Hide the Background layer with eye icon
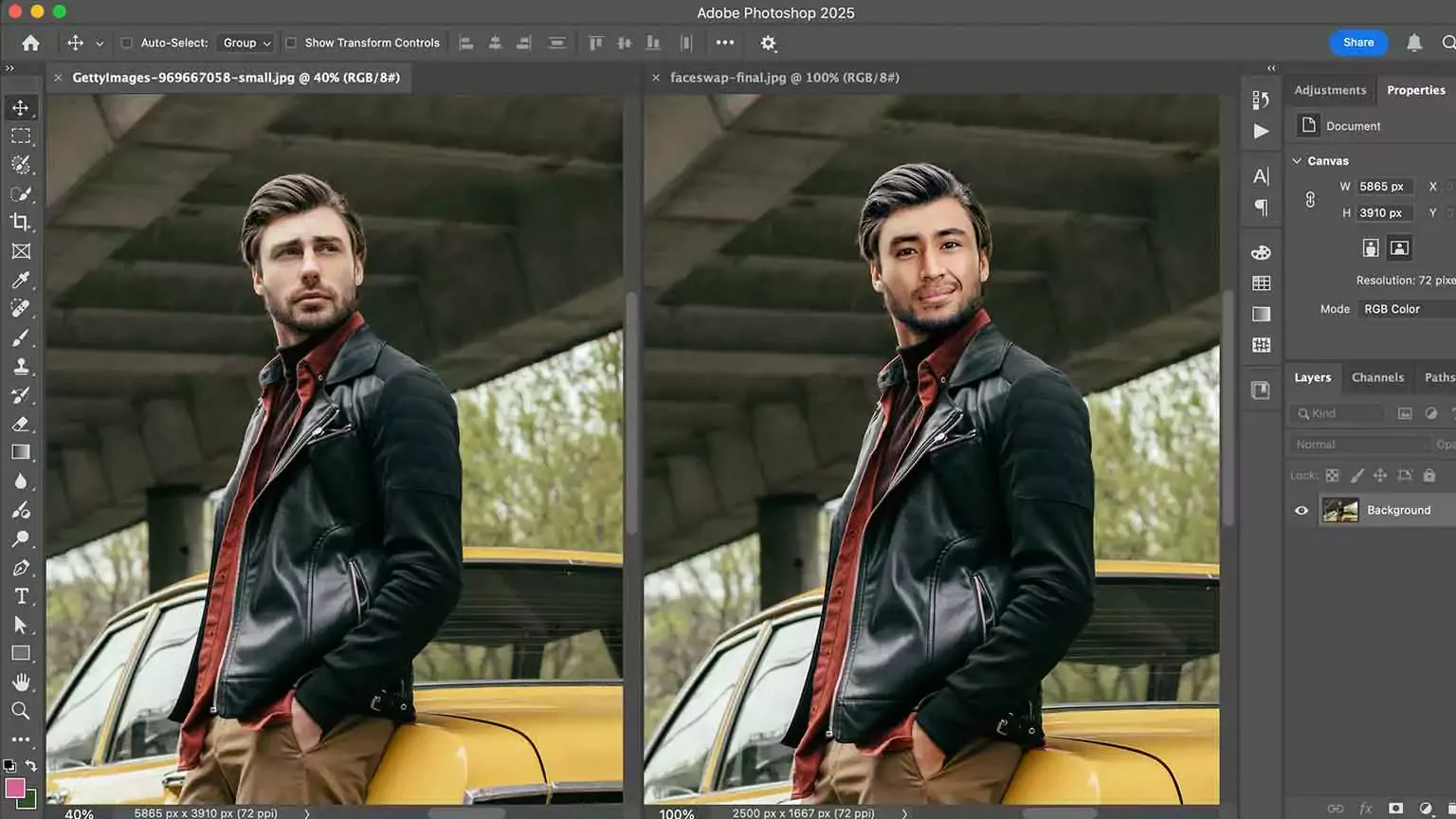 (x=1301, y=510)
